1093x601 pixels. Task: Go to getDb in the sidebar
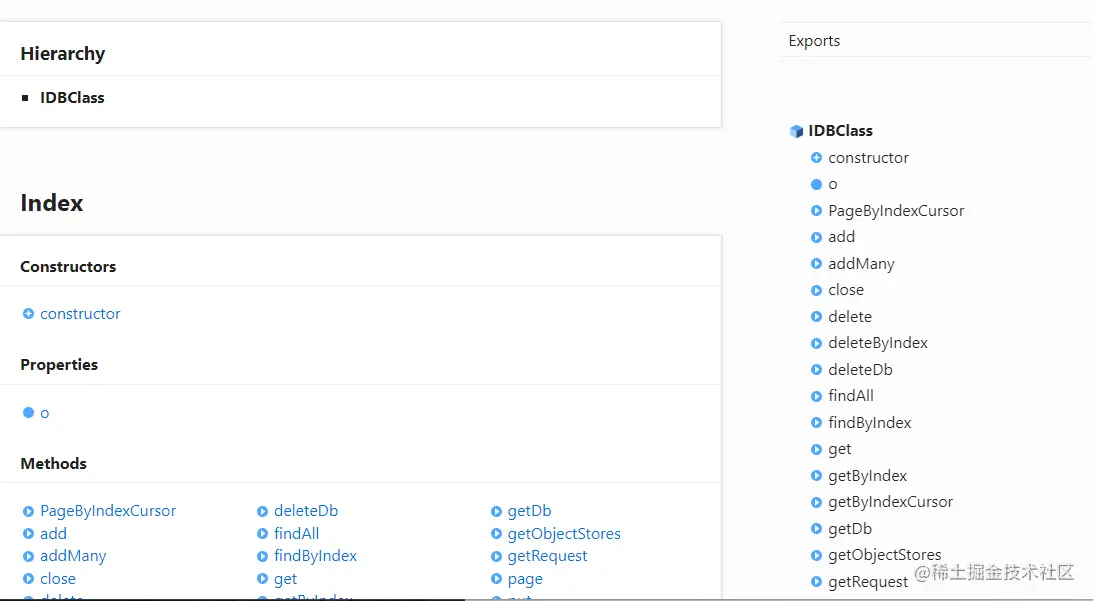pos(850,528)
